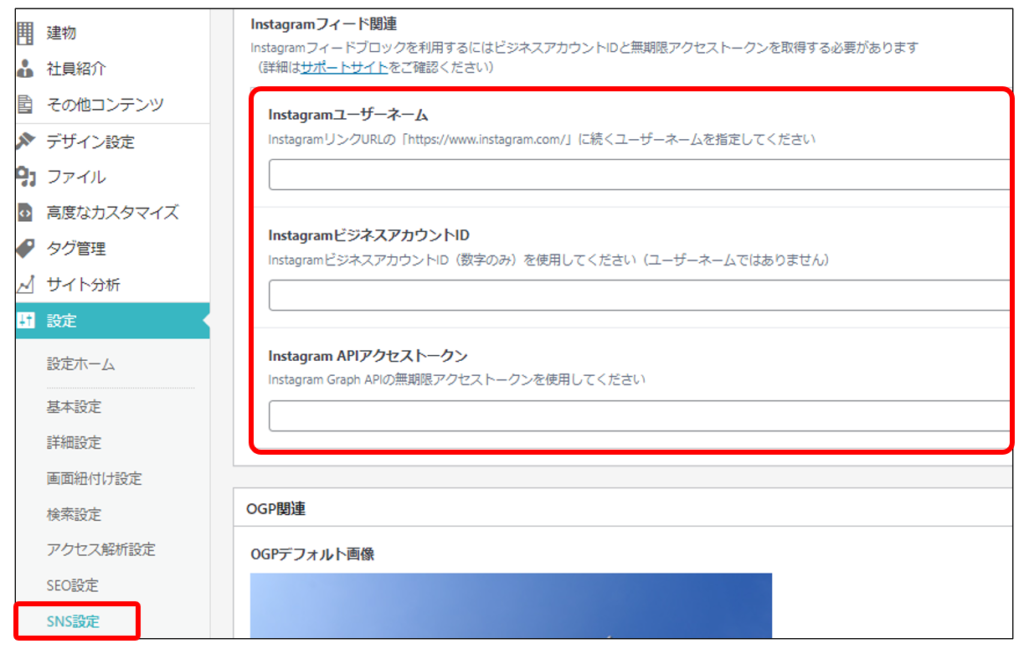
Task: Navigate to アクセス解析設定
Action: coord(101,549)
